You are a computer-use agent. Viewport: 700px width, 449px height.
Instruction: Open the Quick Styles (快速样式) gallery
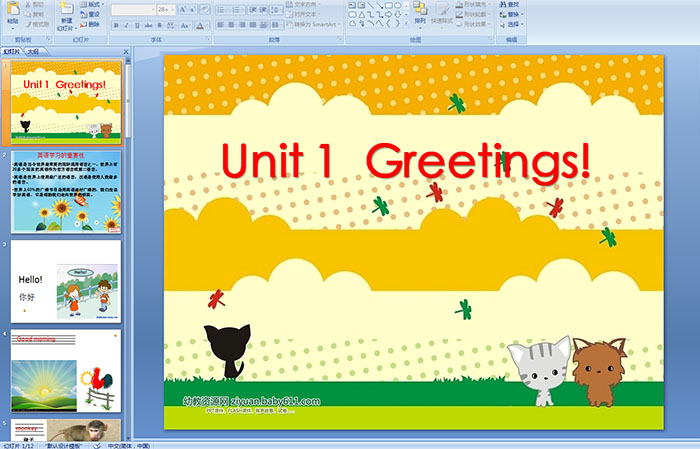click(x=442, y=13)
